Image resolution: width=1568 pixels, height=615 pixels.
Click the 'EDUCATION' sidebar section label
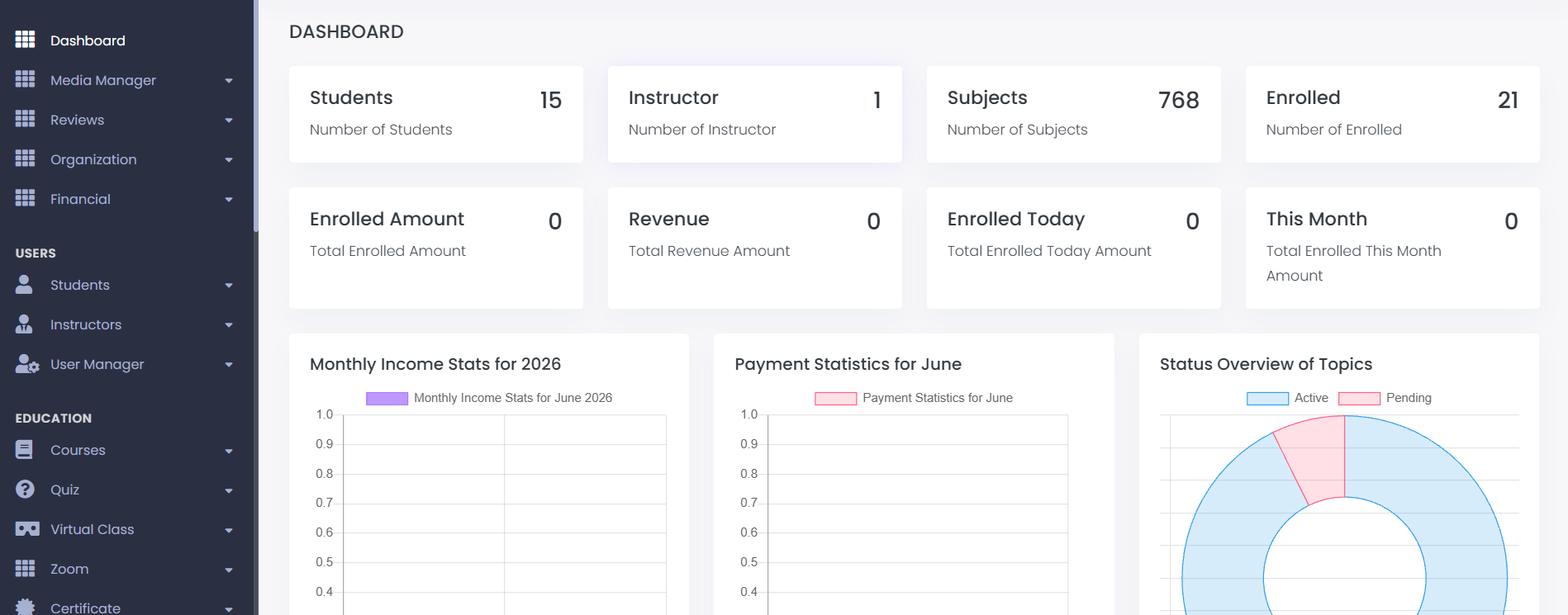pyautogui.click(x=54, y=419)
